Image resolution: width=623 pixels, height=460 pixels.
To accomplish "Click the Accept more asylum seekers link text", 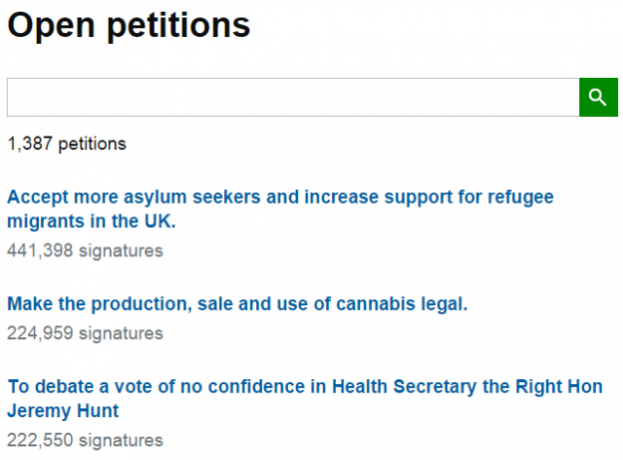I will coord(134,197).
